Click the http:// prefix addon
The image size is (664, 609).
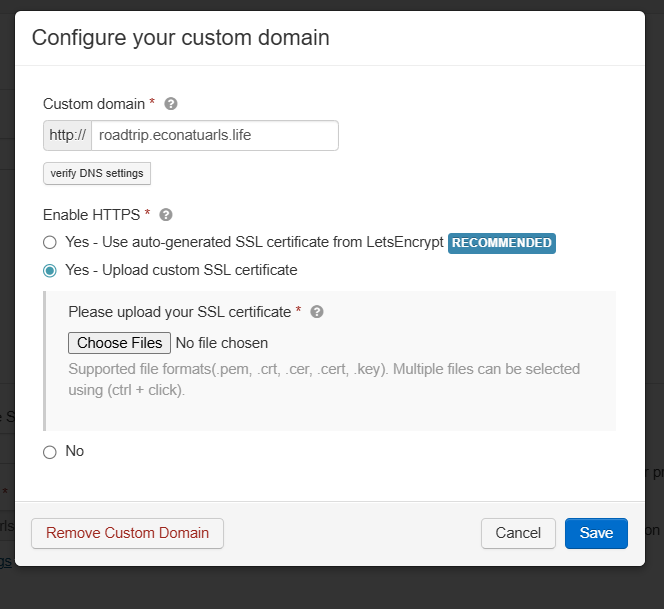[68, 136]
